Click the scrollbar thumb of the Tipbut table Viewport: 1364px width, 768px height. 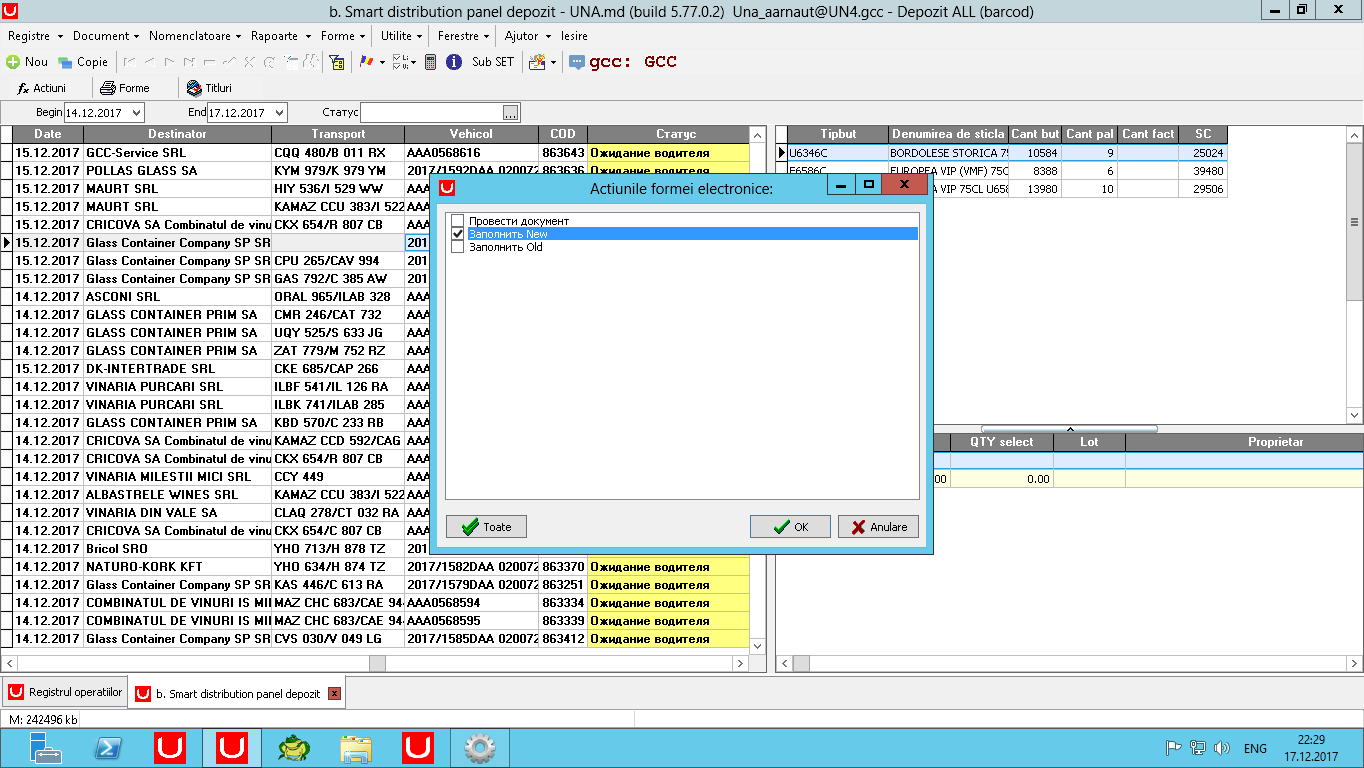point(1355,223)
